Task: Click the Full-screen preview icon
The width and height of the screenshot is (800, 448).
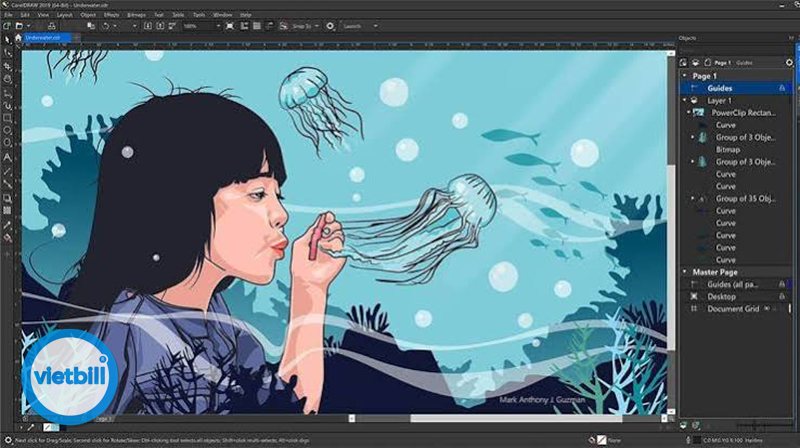Action: (230, 26)
